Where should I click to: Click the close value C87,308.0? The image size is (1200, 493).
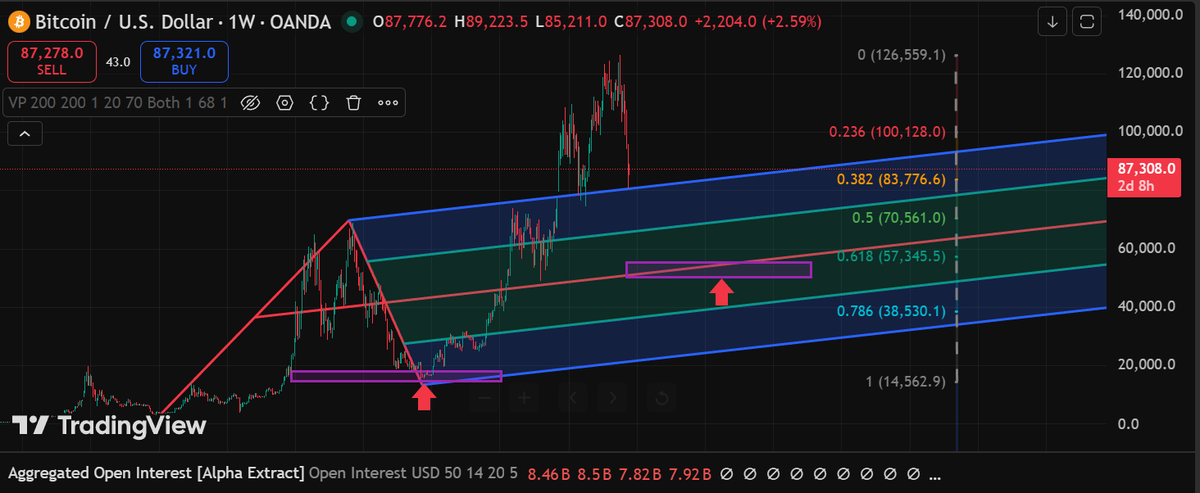coord(650,21)
